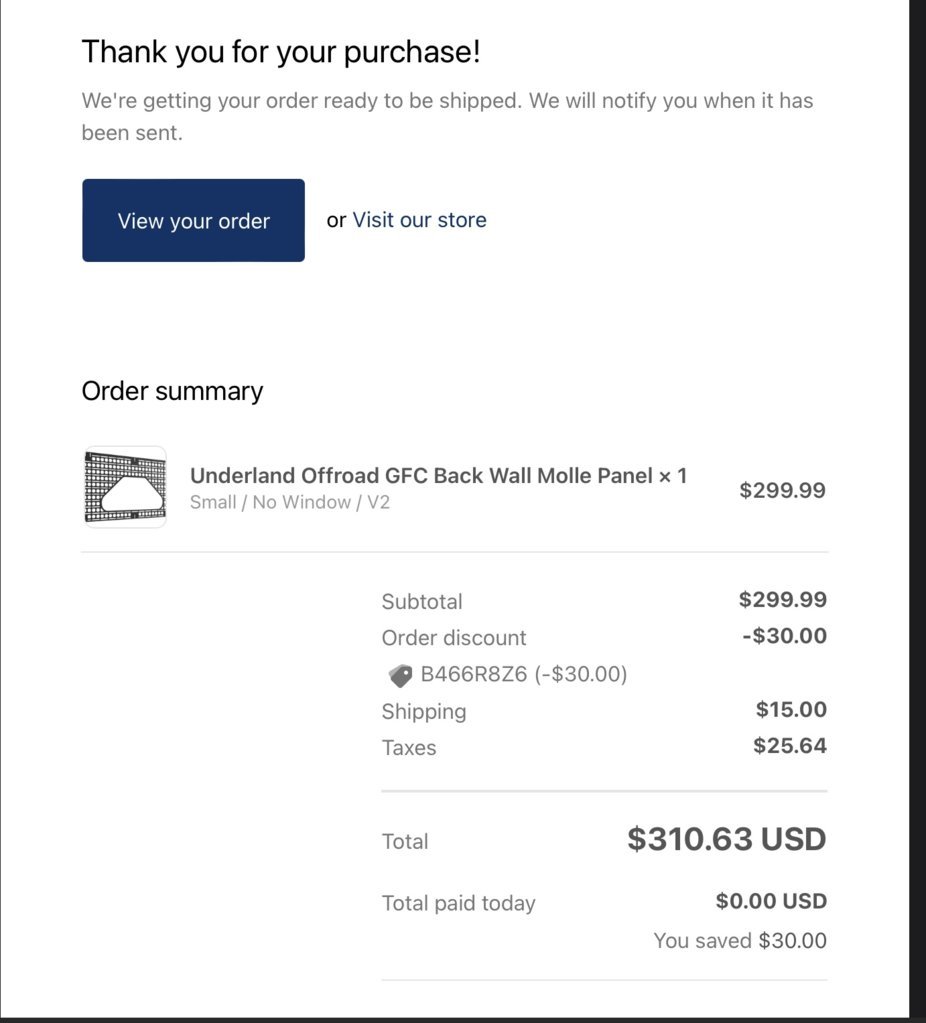Click the Molle Panel product thumbnail
Image resolution: width=926 pixels, height=1023 pixels.
tap(125, 487)
